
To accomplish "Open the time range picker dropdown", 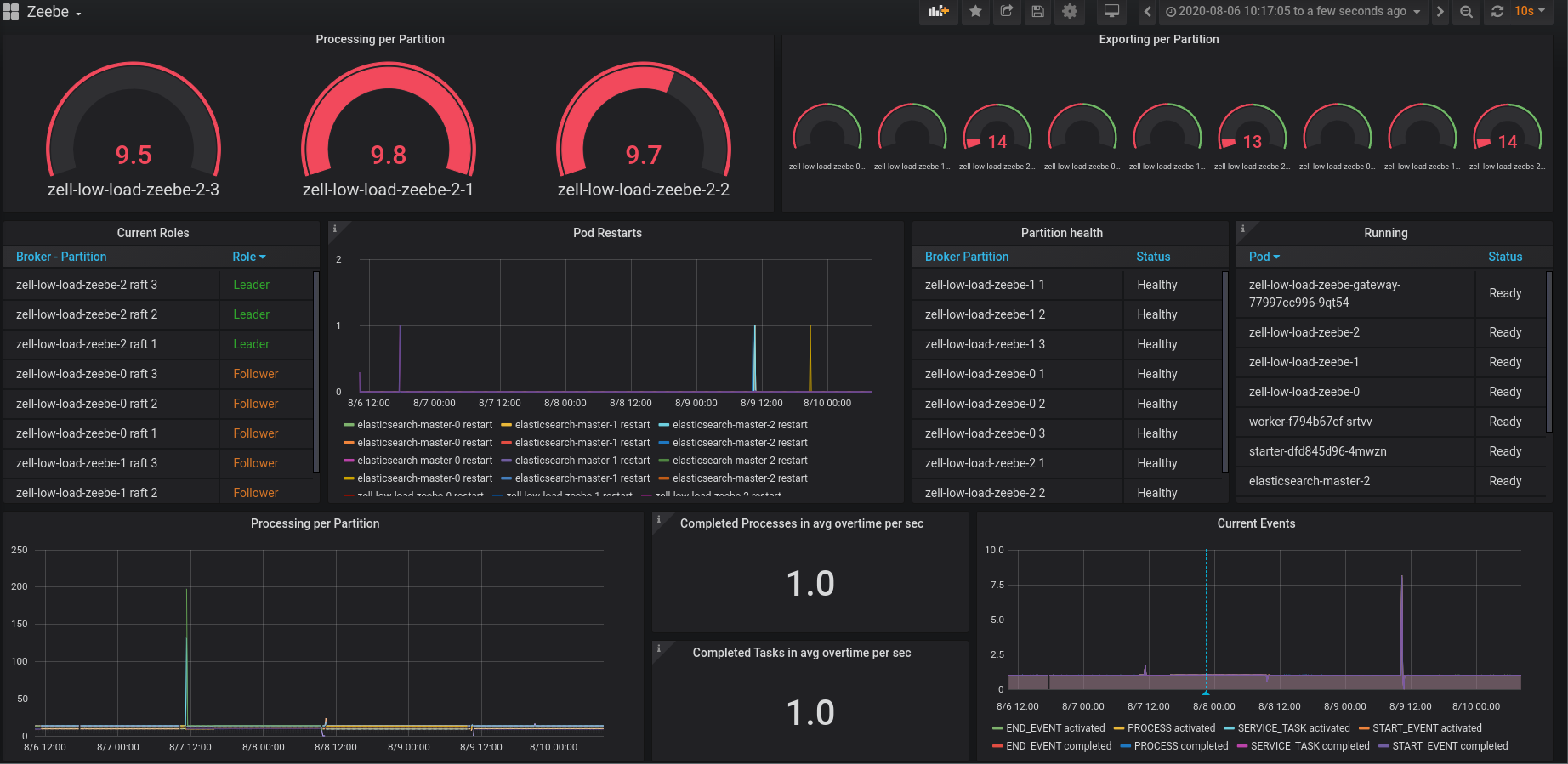I will pyautogui.click(x=1293, y=12).
